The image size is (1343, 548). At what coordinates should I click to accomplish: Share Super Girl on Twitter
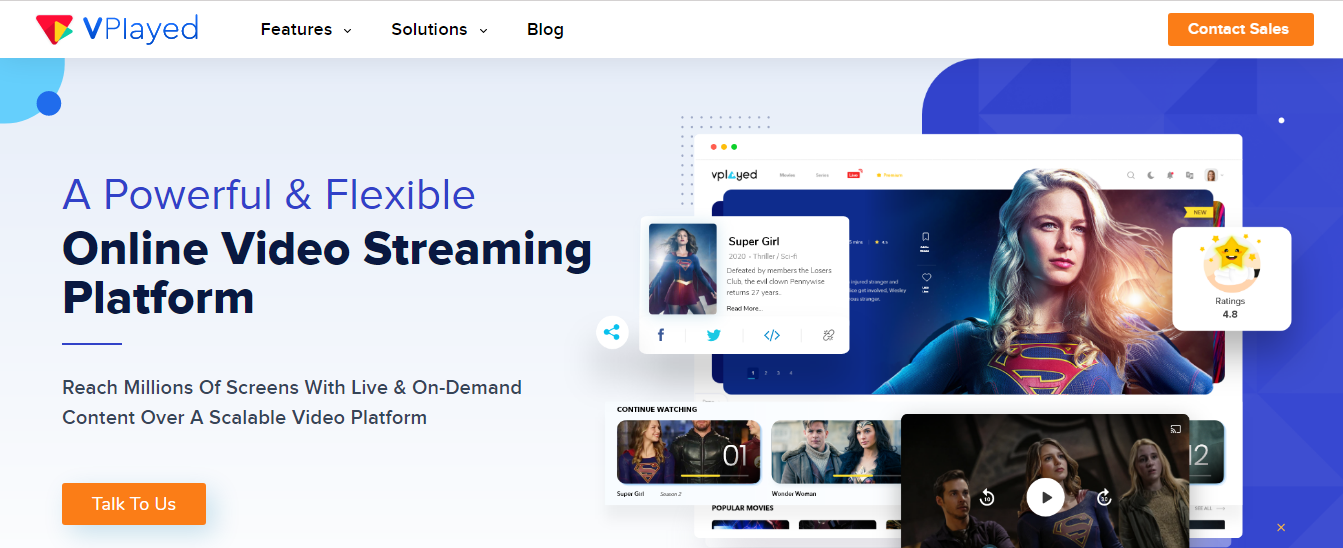tap(713, 335)
